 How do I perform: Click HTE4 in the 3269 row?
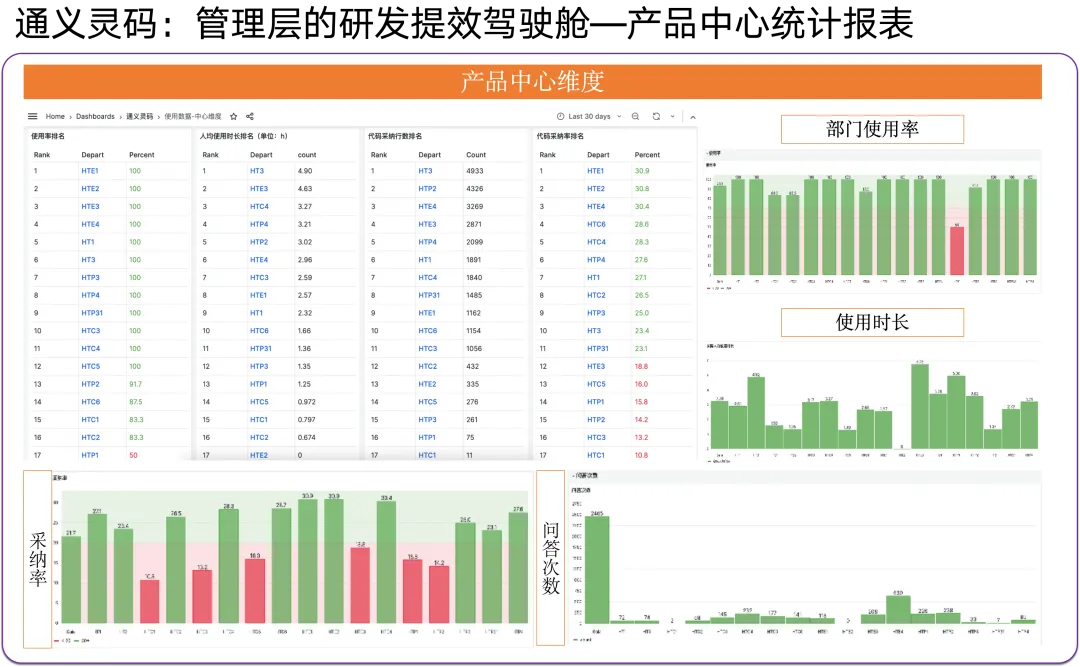pyautogui.click(x=427, y=207)
